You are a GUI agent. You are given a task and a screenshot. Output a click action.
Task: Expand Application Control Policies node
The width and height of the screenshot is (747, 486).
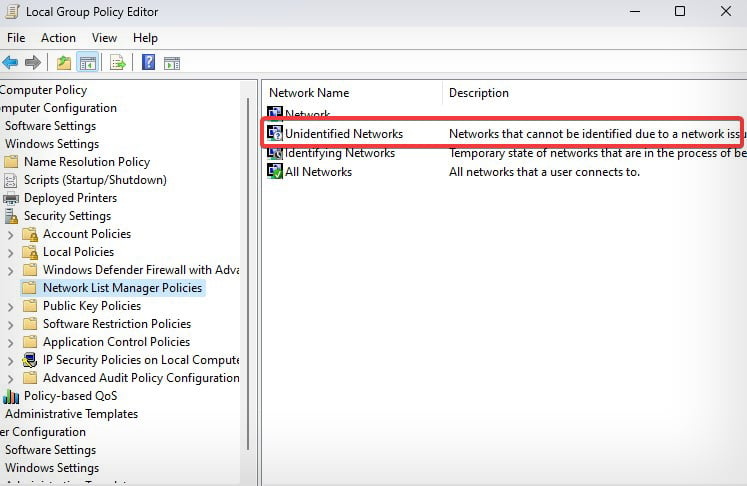10,343
